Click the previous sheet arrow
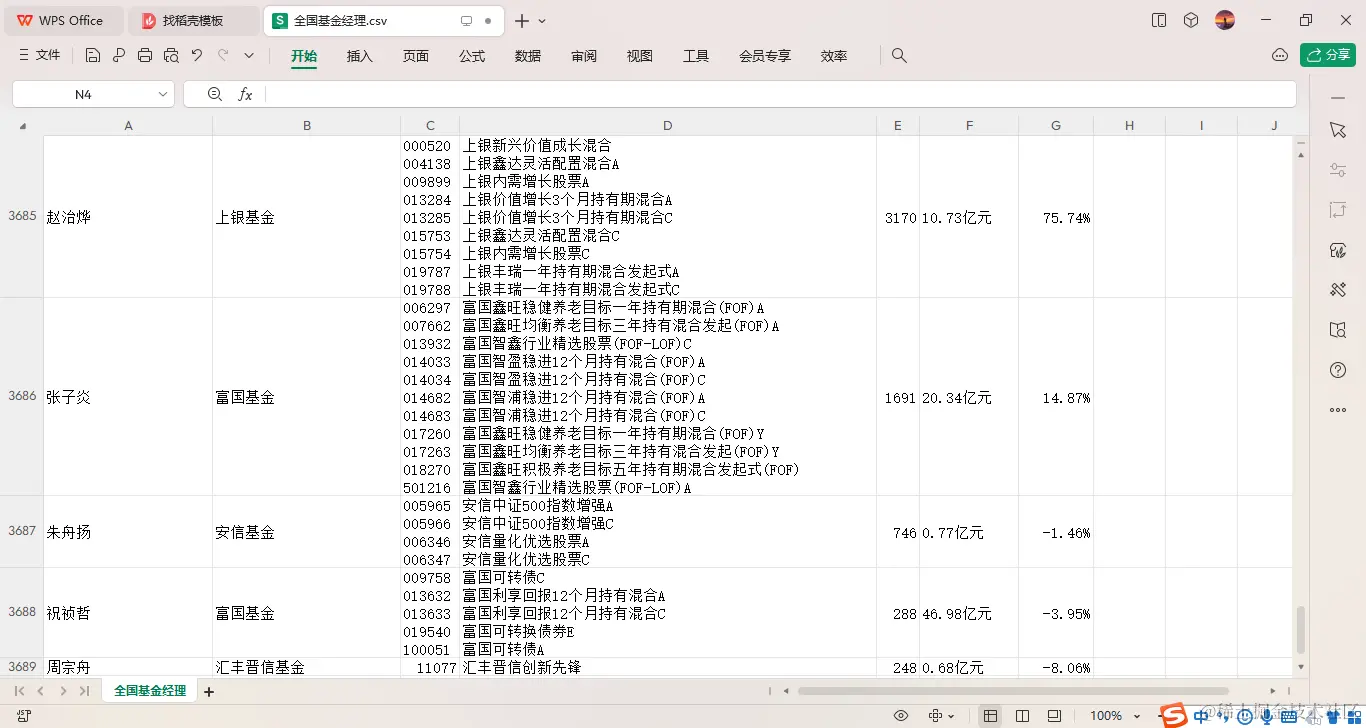The width and height of the screenshot is (1366, 728). (x=41, y=691)
